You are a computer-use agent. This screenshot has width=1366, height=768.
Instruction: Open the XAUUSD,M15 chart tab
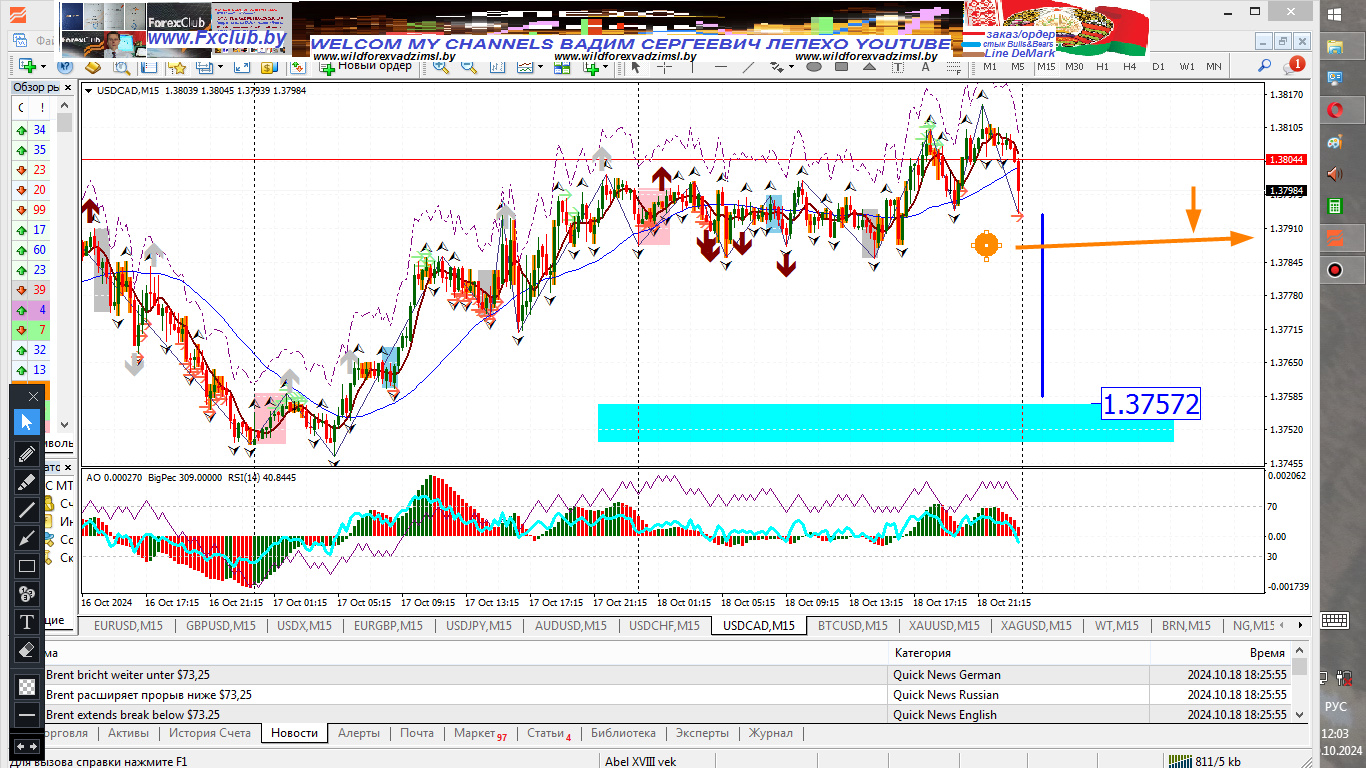(944, 626)
